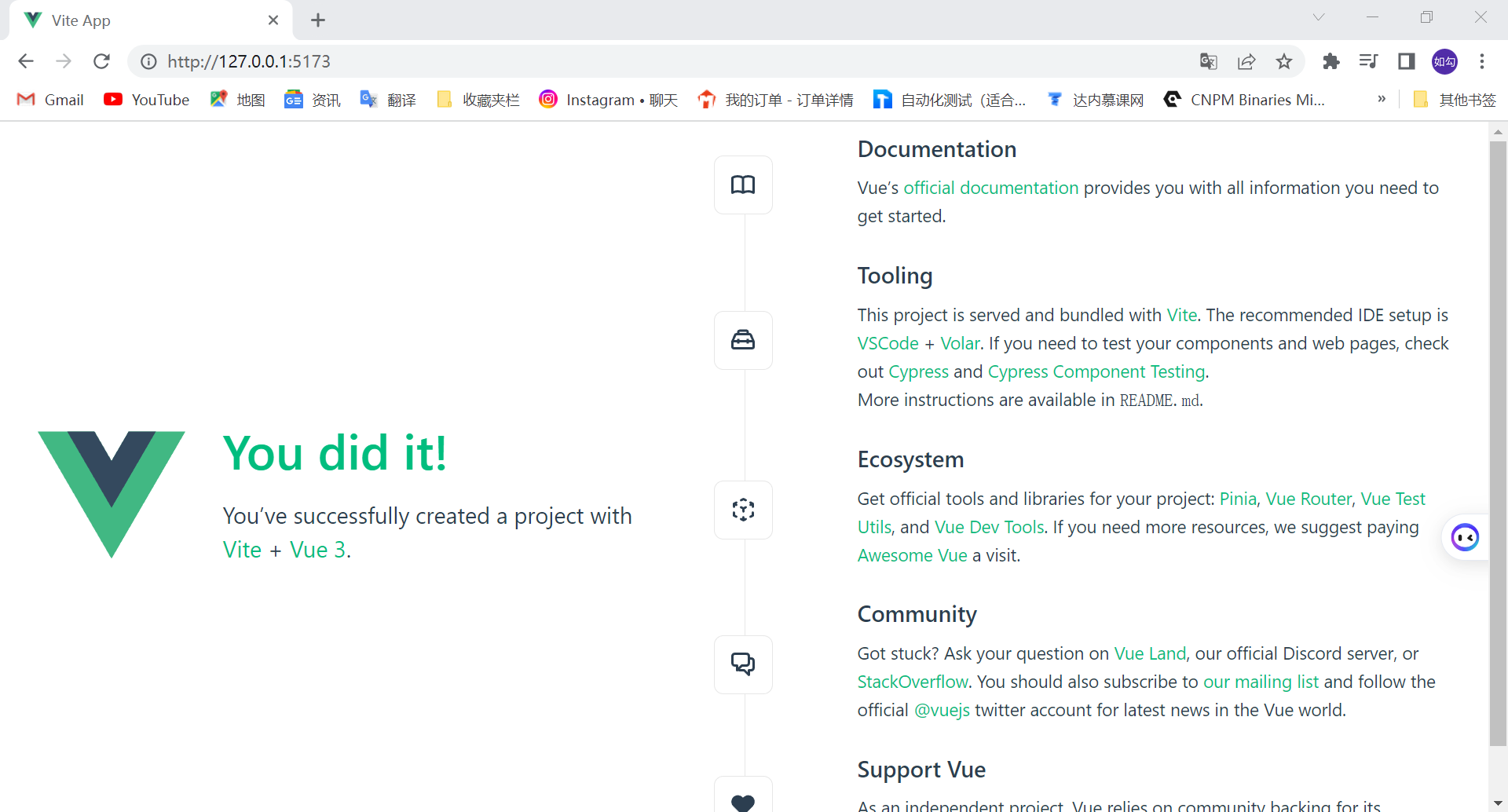
Task: Open the Vue Router link
Action: [x=1309, y=499]
